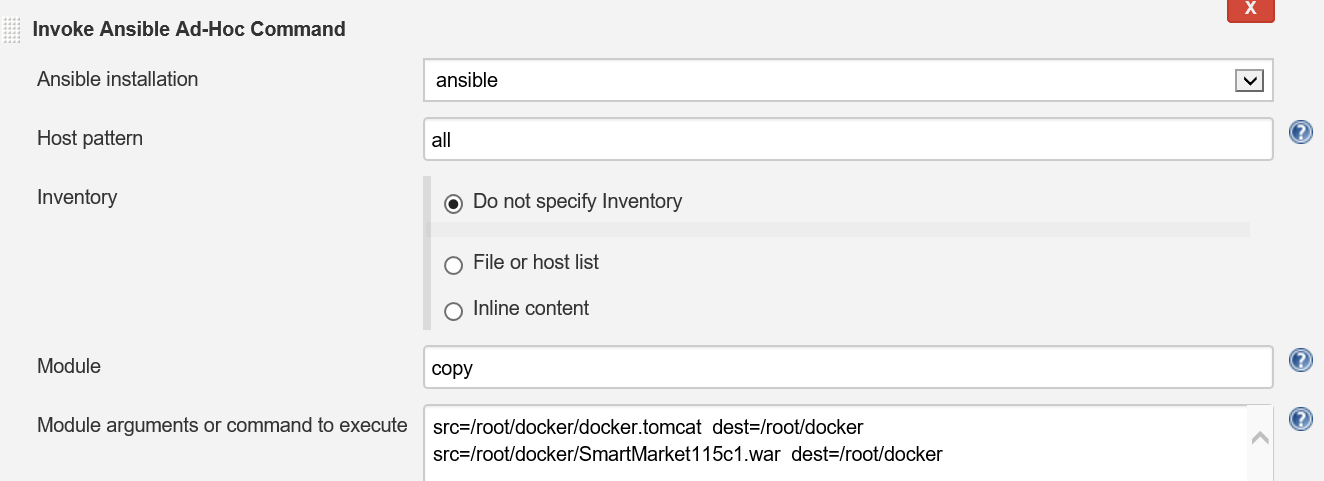The image size is (1324, 481).
Task: Click the Ansible installation label
Action: [x=118, y=79]
